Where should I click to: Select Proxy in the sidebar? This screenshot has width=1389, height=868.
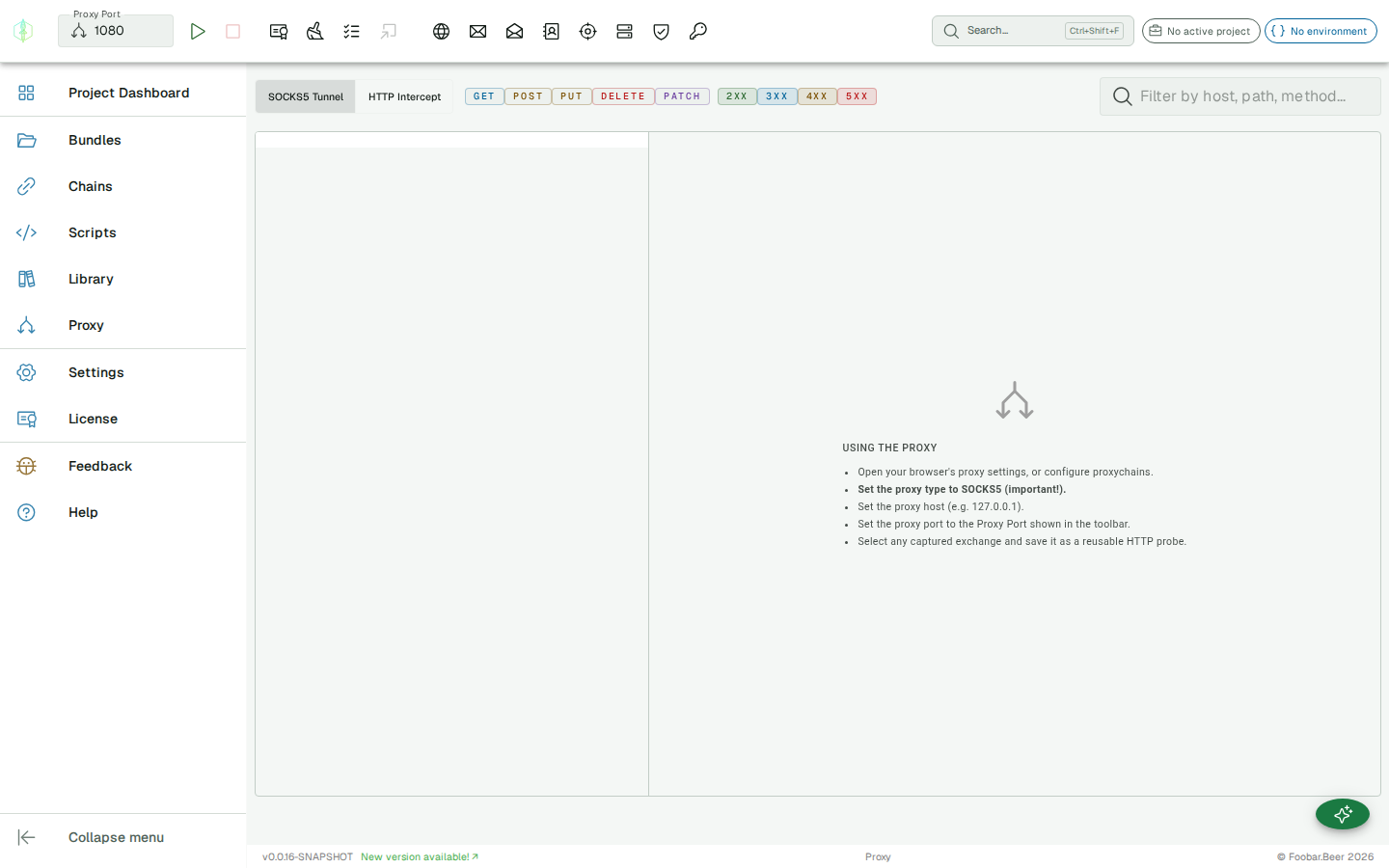click(123, 325)
